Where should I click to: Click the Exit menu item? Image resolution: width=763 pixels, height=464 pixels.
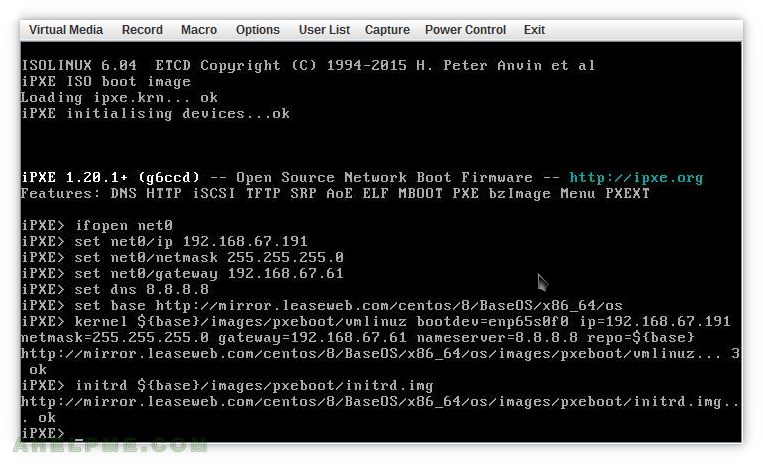534,30
